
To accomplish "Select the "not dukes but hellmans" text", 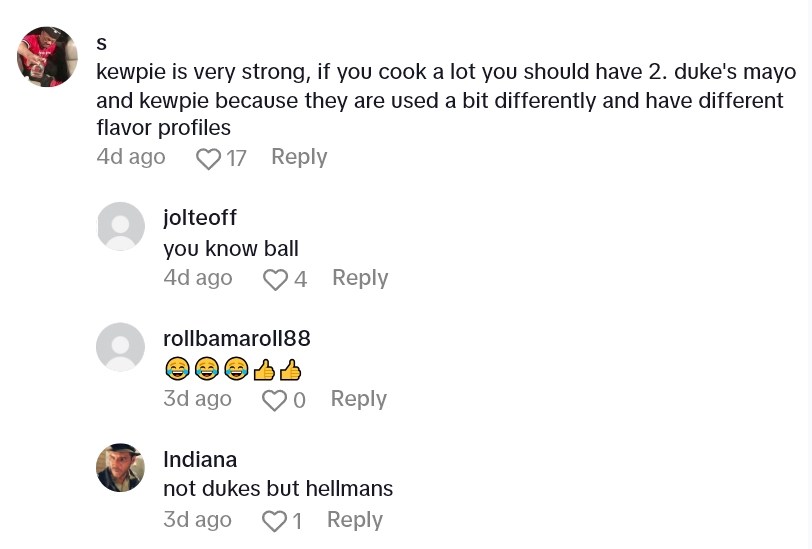I will [x=278, y=490].
